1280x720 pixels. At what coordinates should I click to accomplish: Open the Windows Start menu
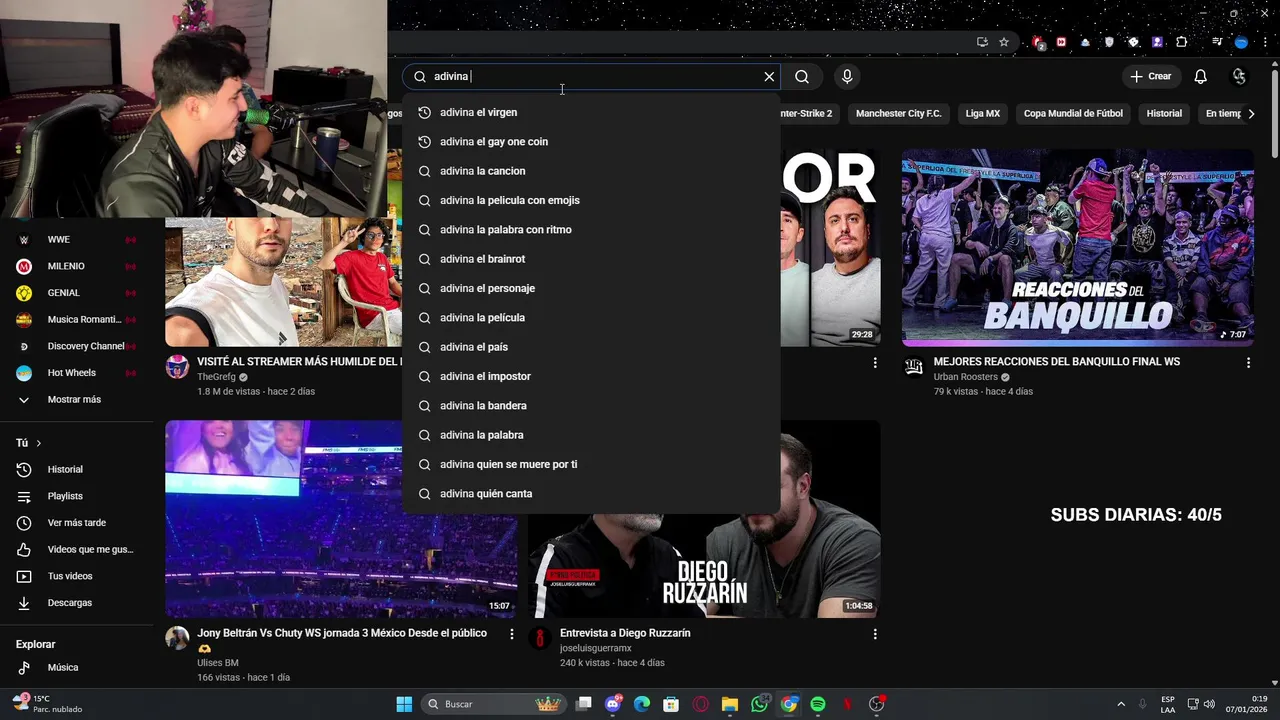(404, 705)
